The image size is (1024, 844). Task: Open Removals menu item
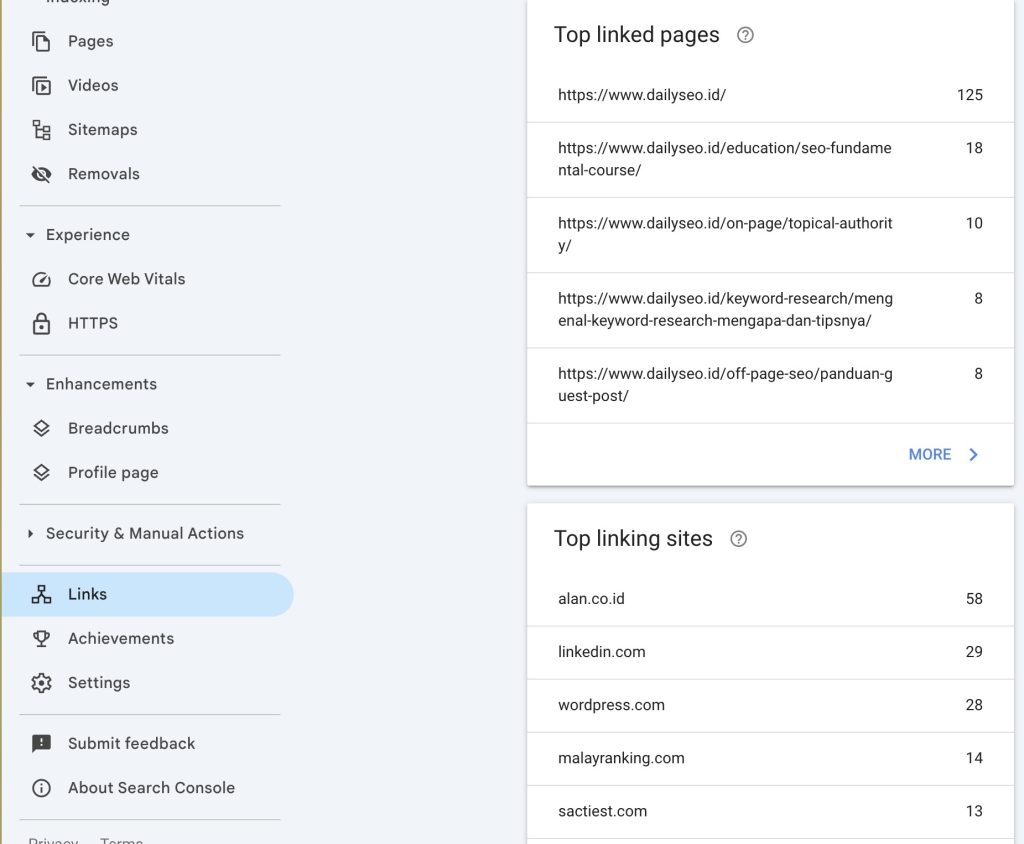tap(147, 174)
